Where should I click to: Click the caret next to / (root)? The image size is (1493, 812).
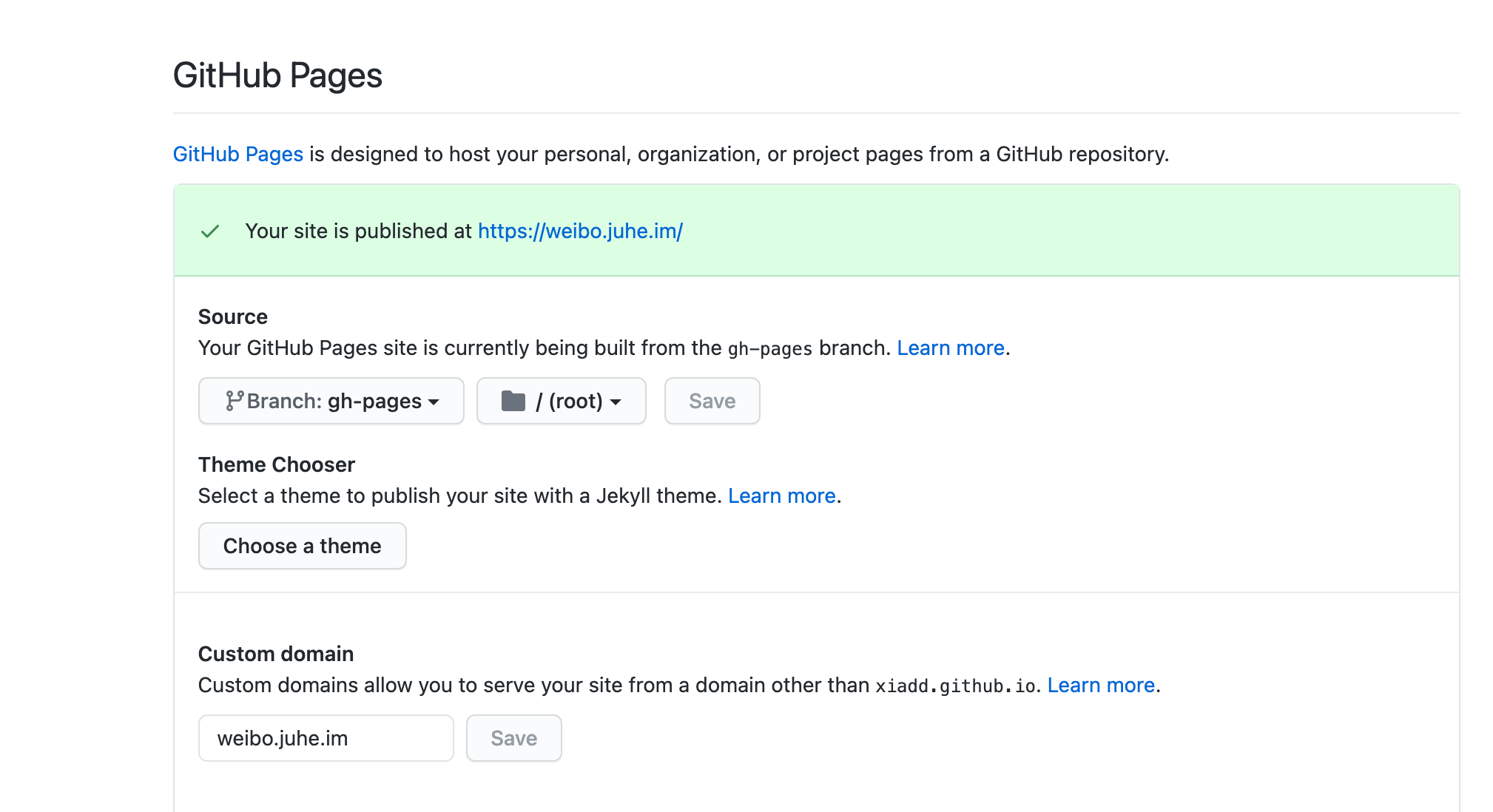click(x=619, y=403)
